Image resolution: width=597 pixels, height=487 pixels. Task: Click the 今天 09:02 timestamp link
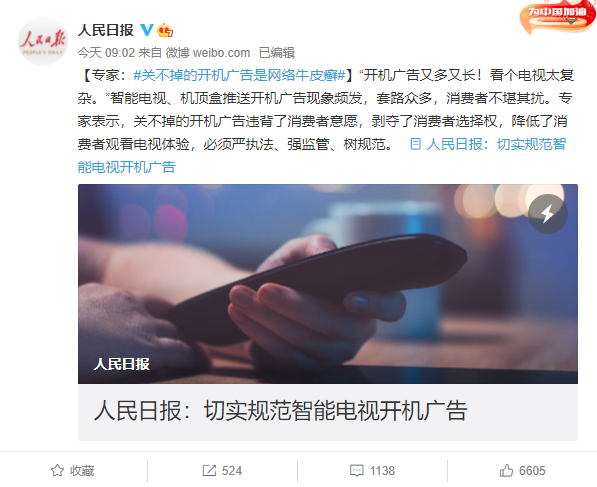tap(106, 53)
